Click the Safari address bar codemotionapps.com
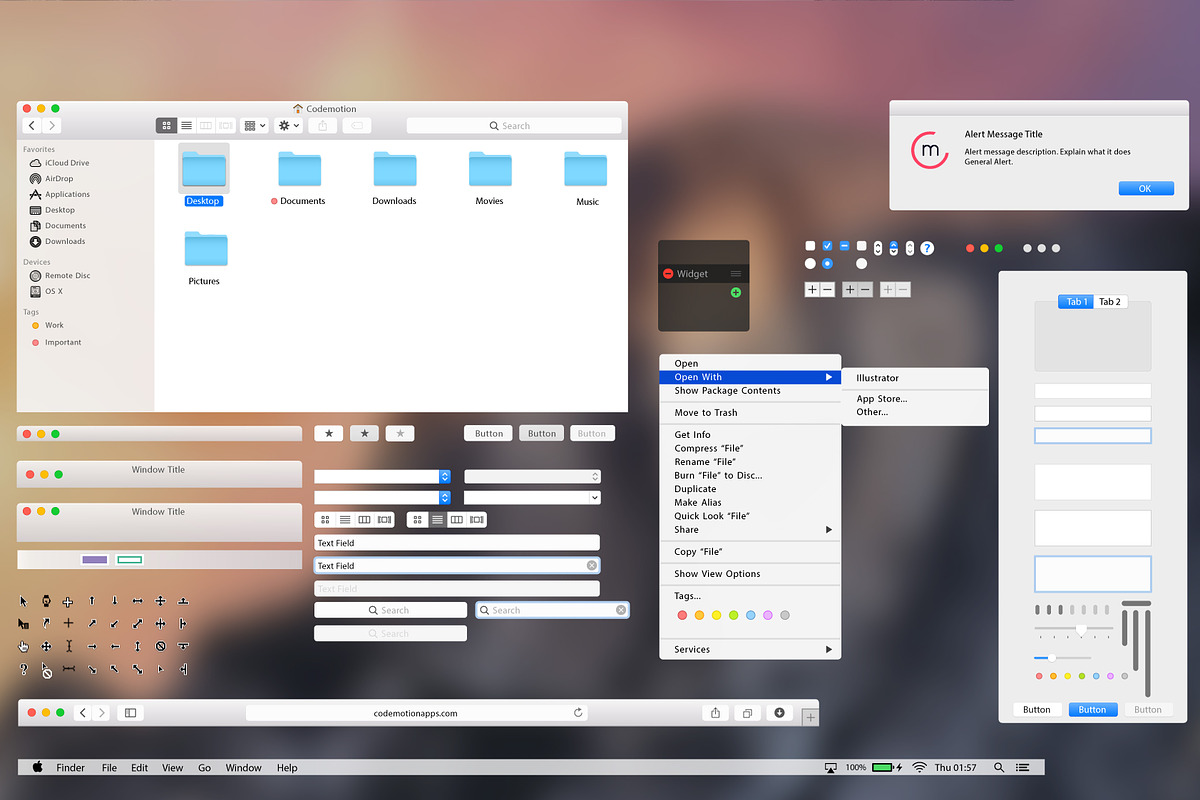1200x800 pixels. [416, 713]
